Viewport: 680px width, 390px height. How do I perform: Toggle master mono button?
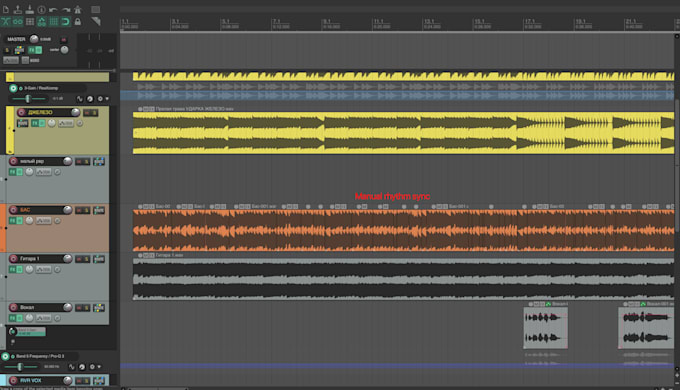(25, 60)
